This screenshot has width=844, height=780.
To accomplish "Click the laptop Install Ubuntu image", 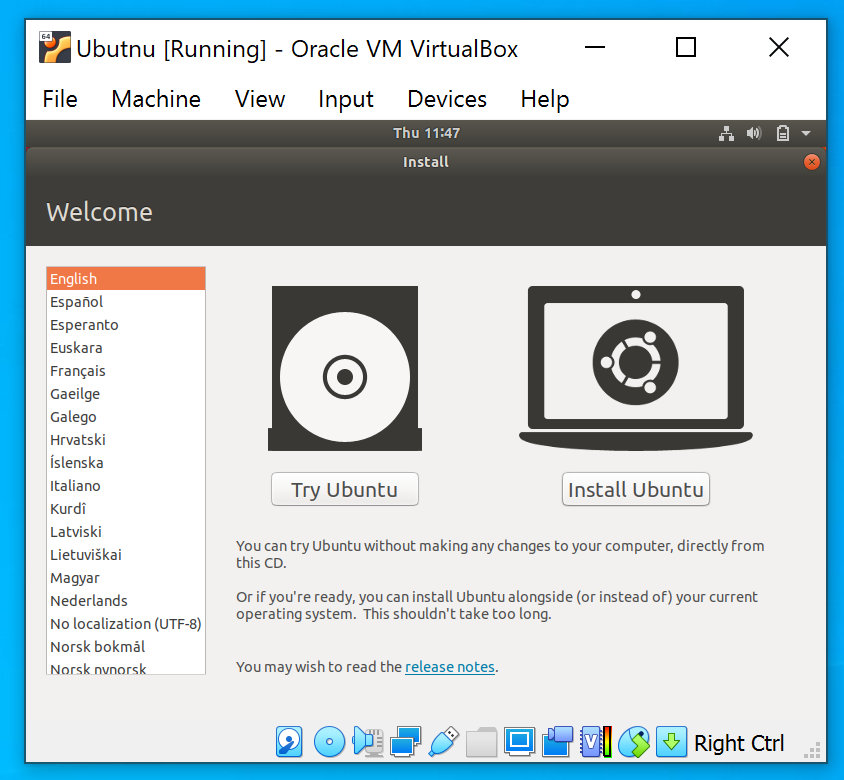I will (x=636, y=368).
